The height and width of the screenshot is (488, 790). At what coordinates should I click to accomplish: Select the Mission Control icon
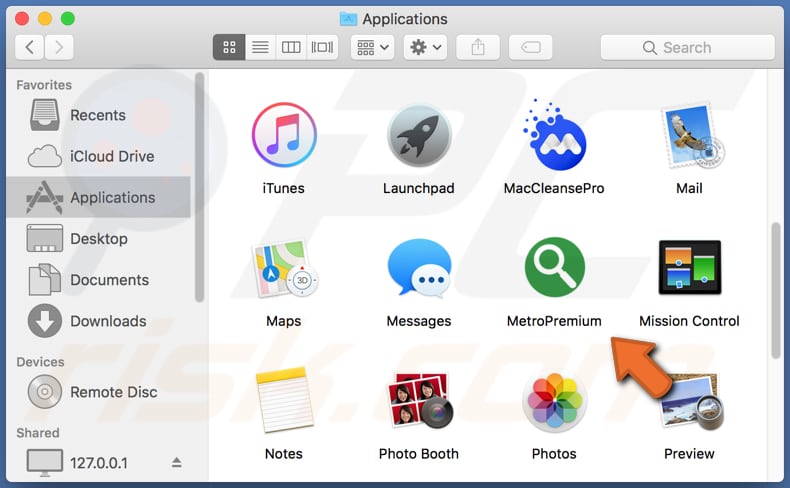pos(690,267)
